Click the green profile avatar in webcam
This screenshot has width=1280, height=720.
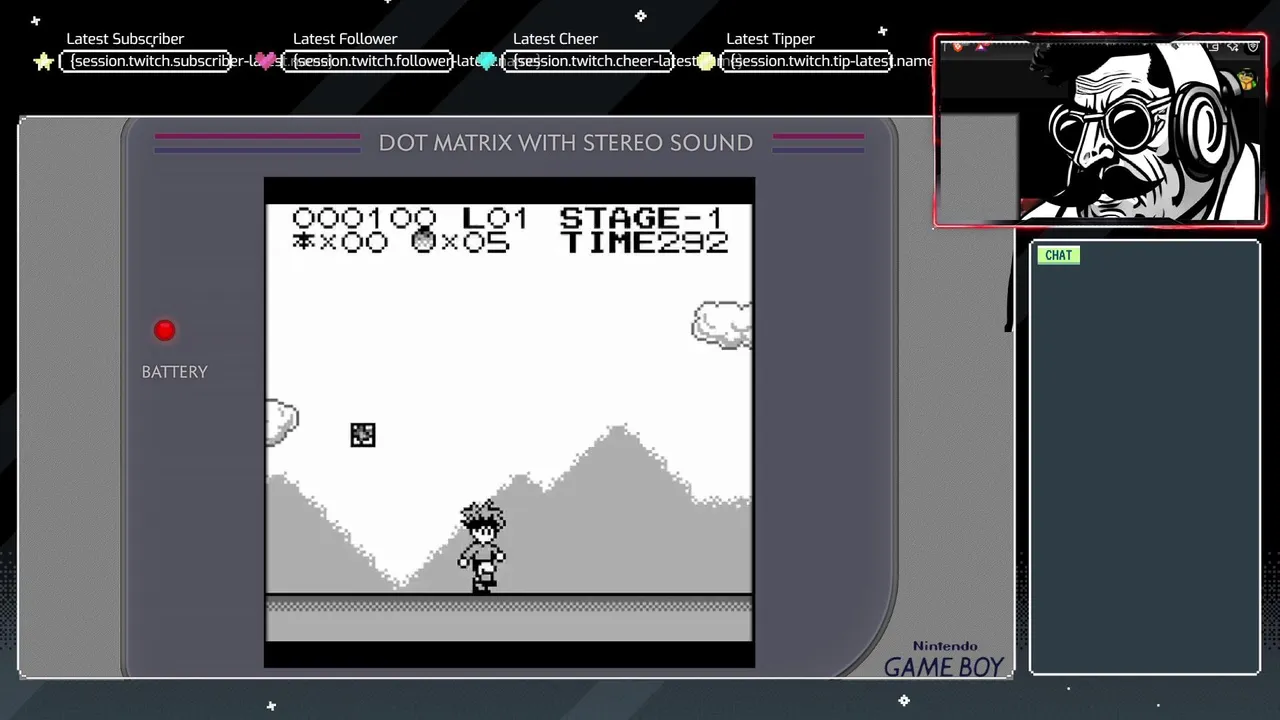(1247, 81)
